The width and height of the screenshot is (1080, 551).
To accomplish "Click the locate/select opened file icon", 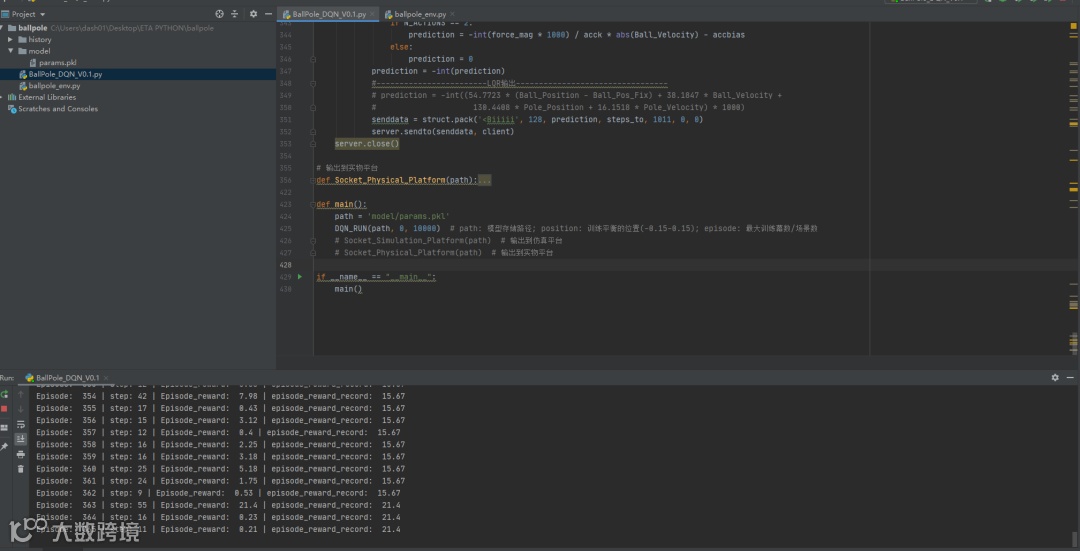I will [x=219, y=14].
